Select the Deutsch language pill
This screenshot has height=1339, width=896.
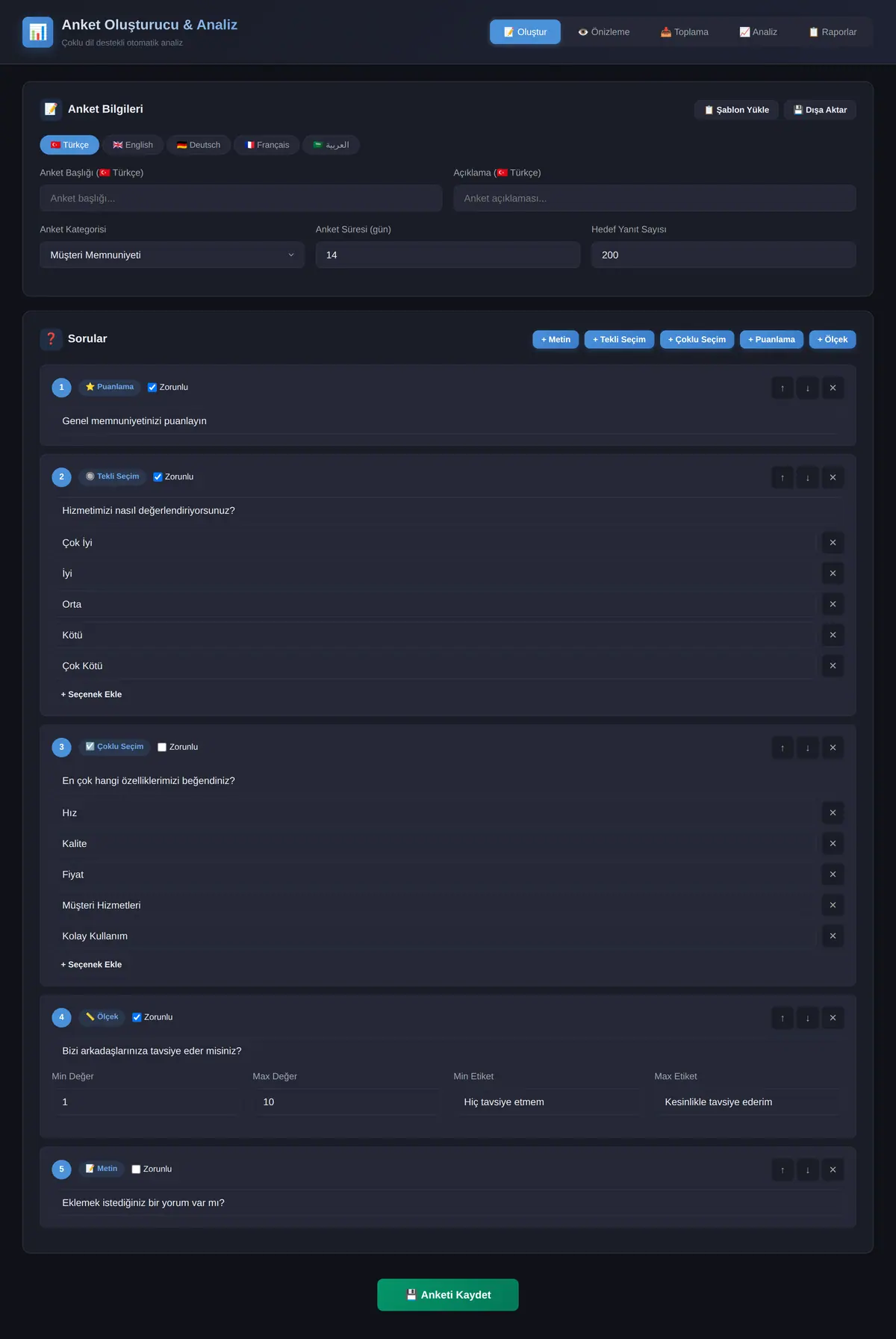point(199,145)
